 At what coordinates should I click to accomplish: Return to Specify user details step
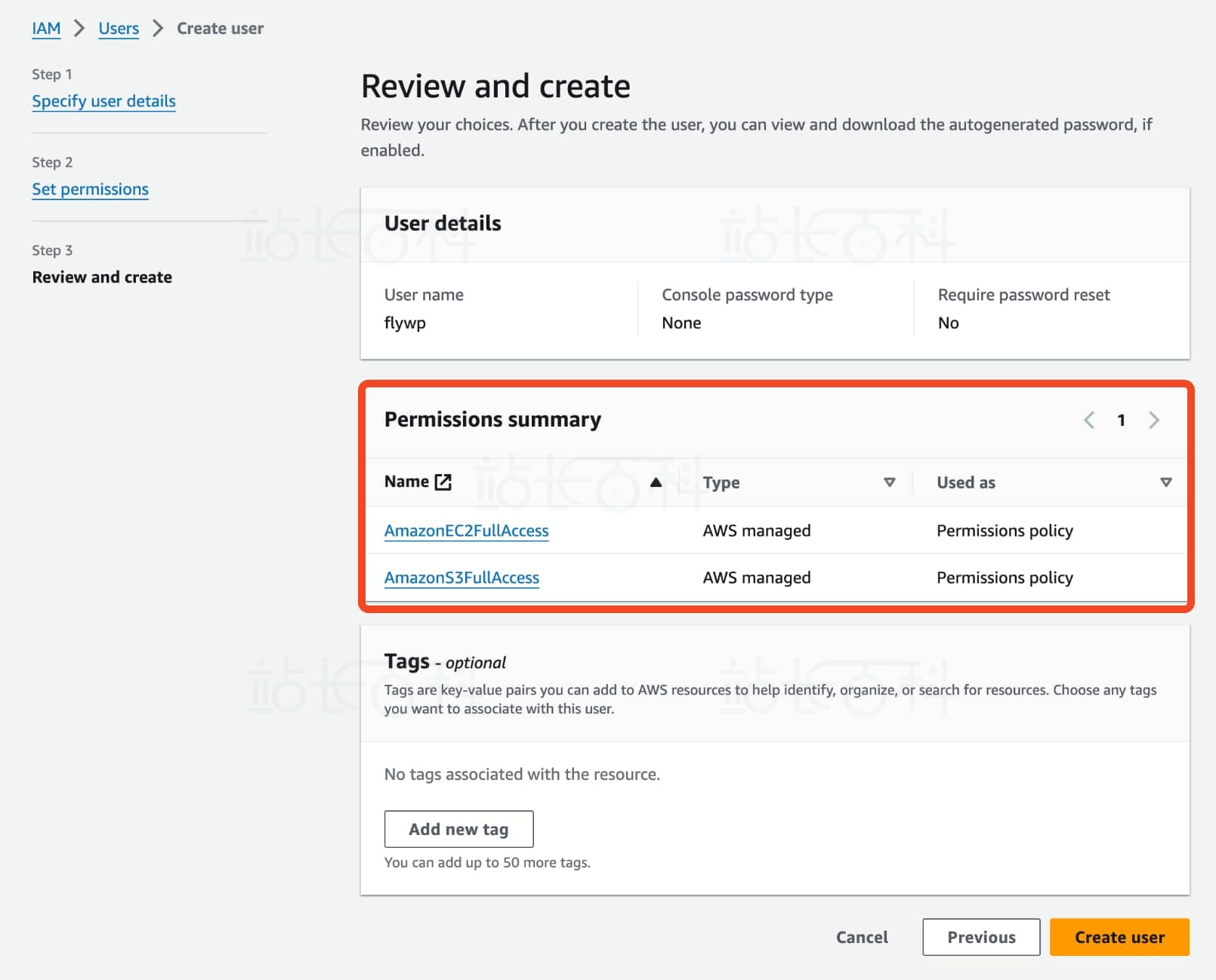coord(103,101)
